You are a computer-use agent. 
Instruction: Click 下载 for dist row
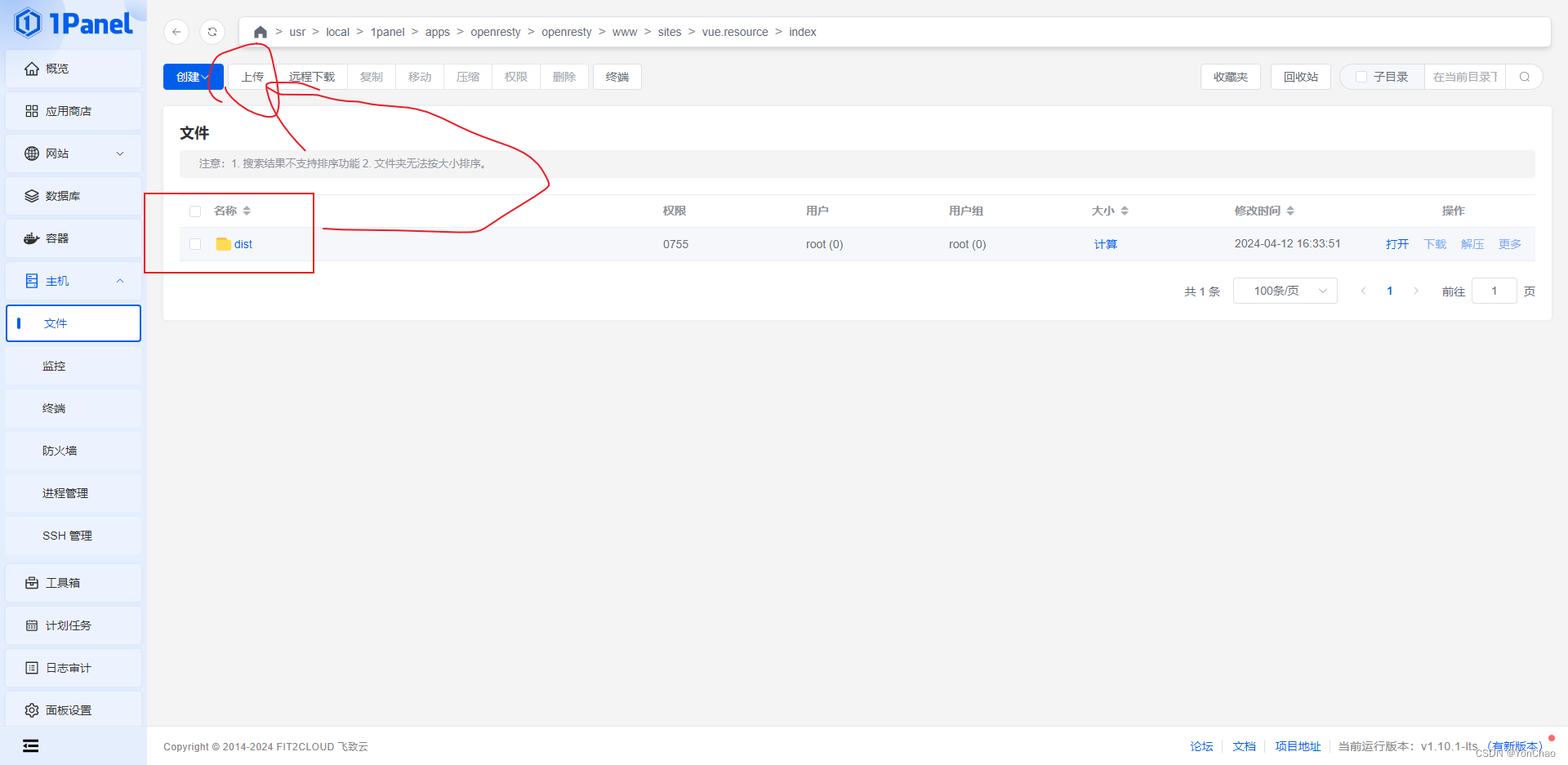pyautogui.click(x=1435, y=244)
